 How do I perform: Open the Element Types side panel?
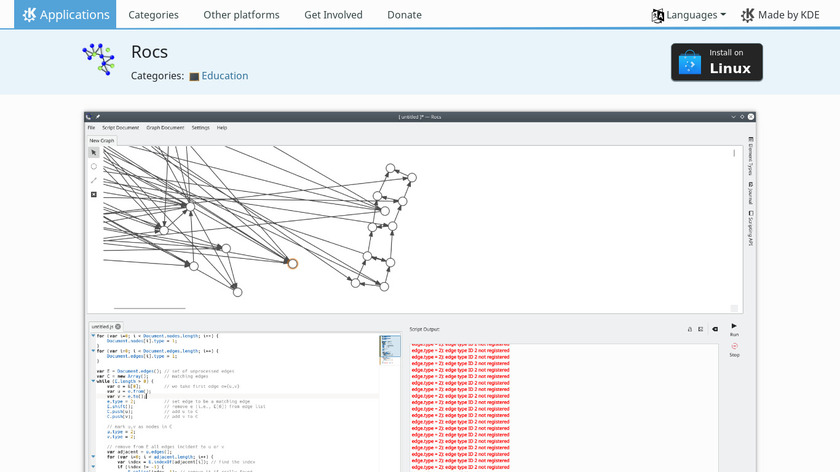(x=751, y=156)
